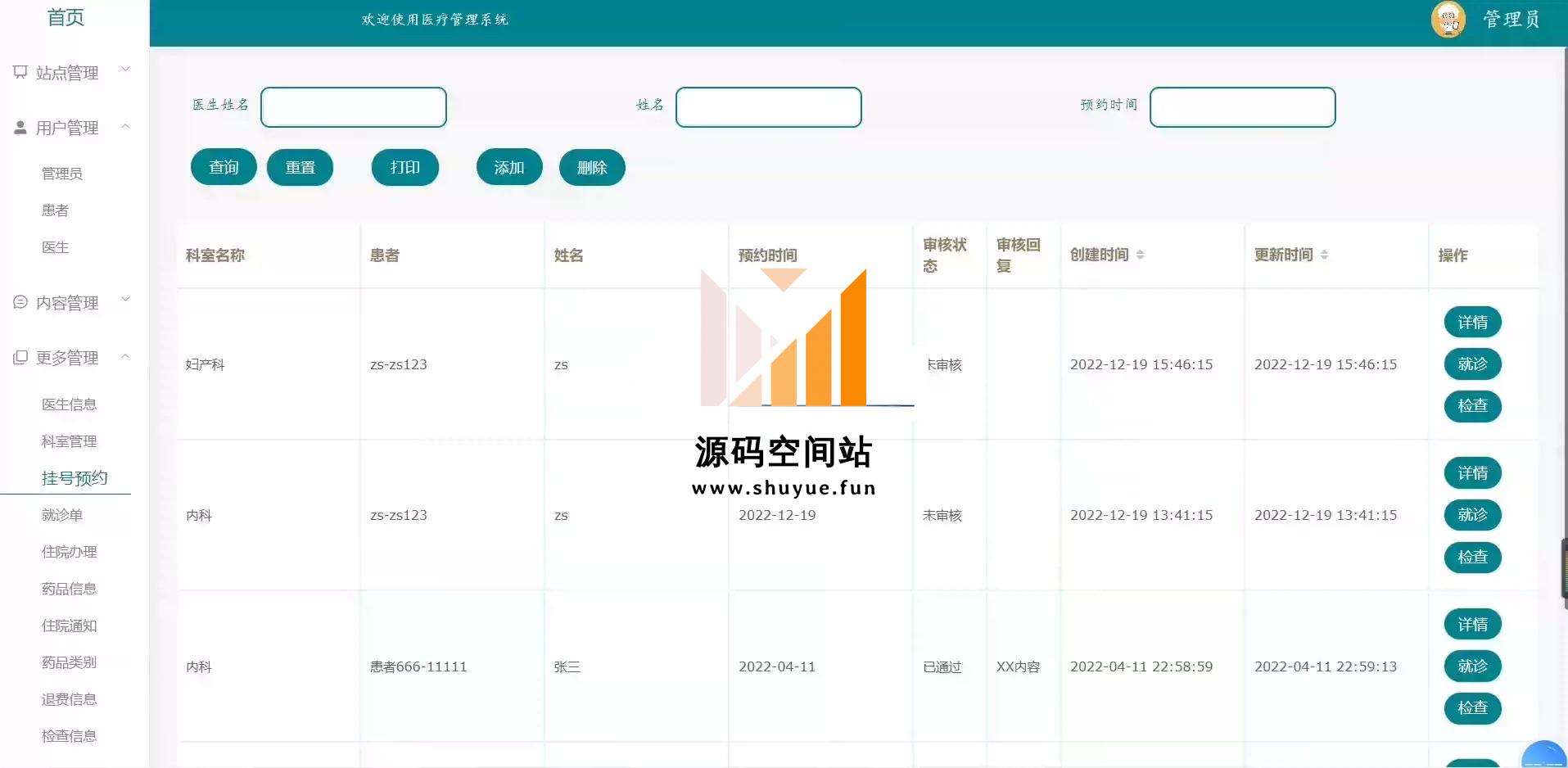Screen dimensions: 1568x768
Task: Open the administrator avatar image
Action: click(1448, 19)
